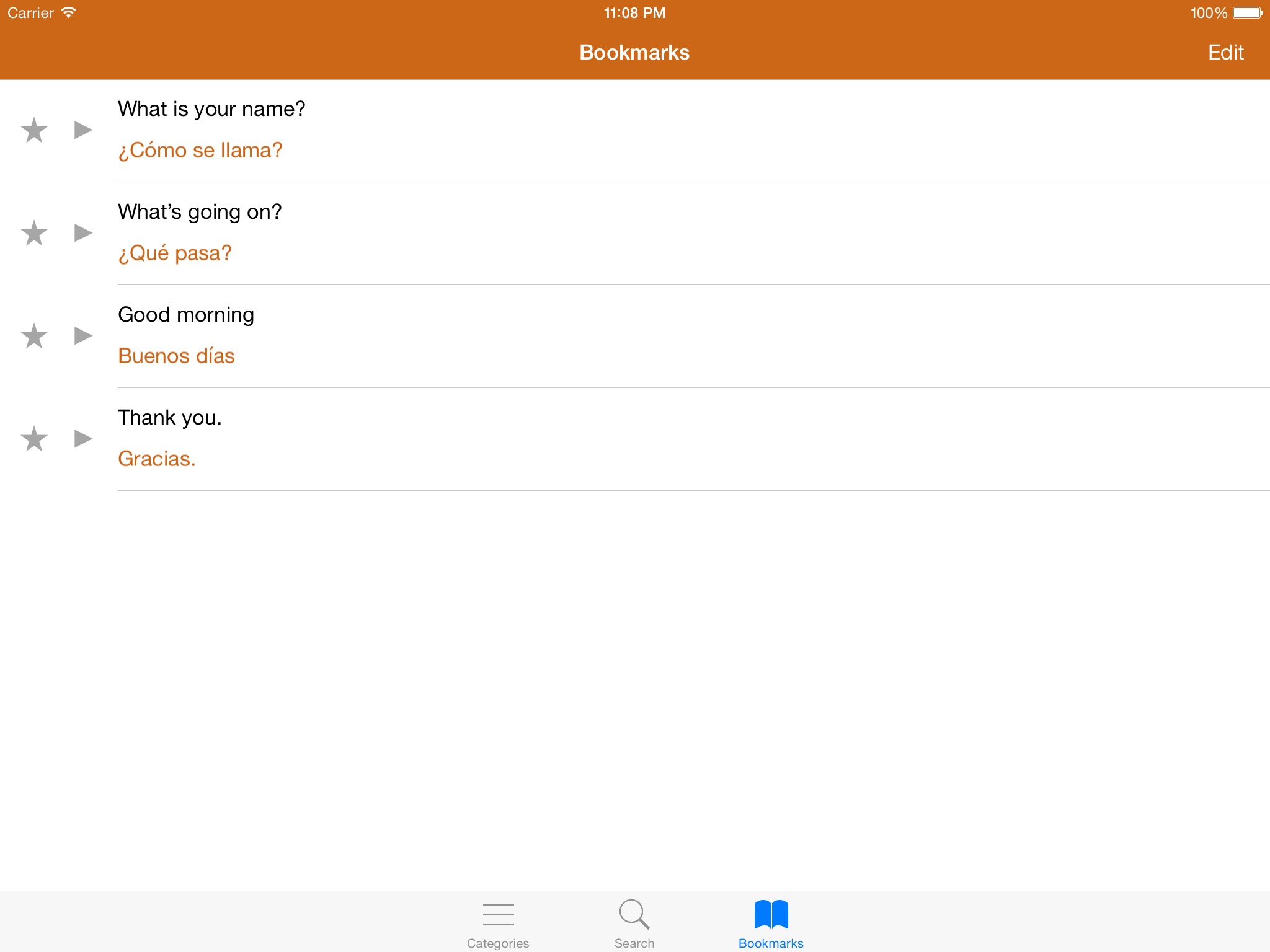Tap the battery icon in status bar
This screenshot has width=1270, height=952.
pyautogui.click(x=1247, y=13)
